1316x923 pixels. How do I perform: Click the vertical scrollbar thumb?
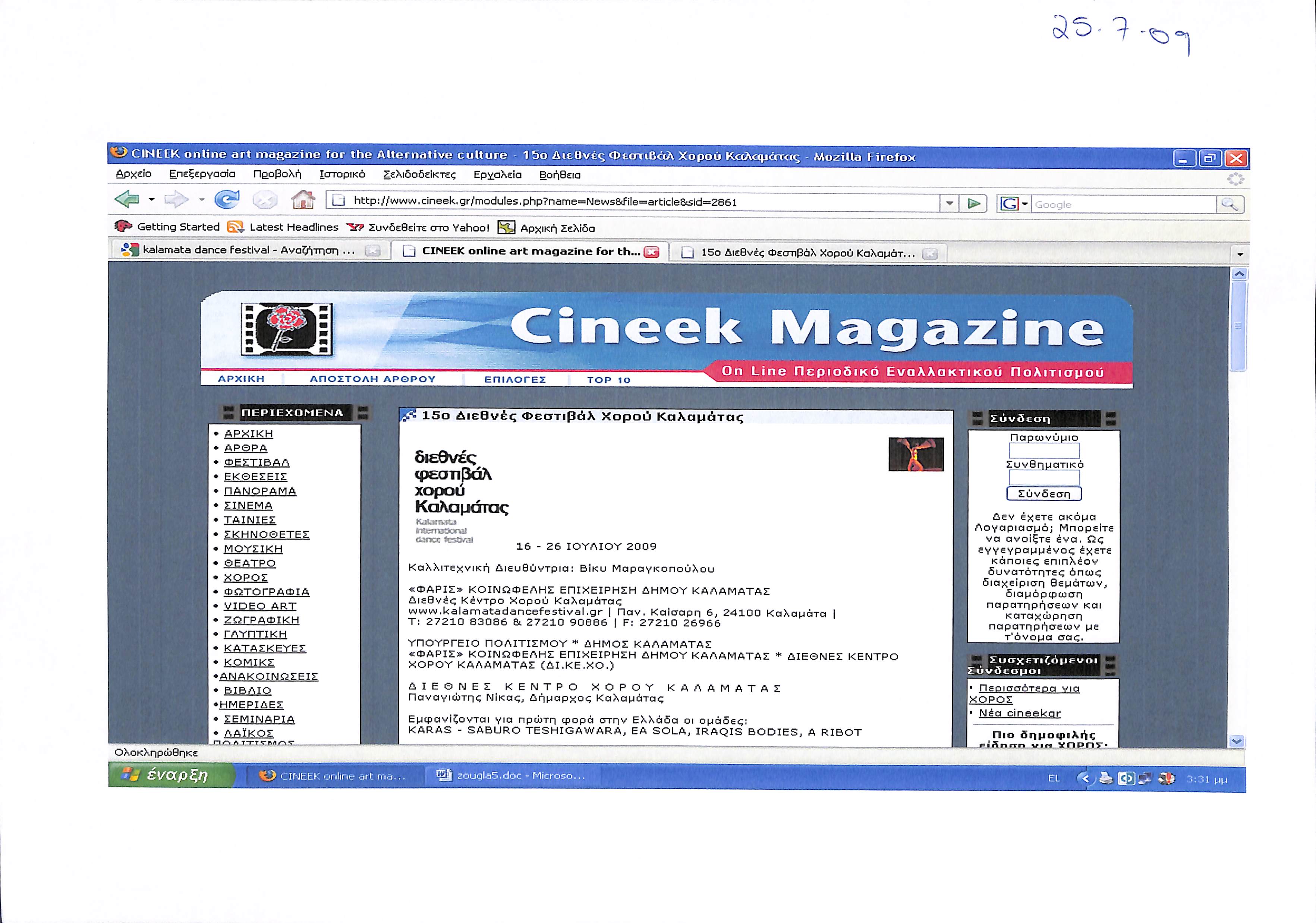point(1238,325)
